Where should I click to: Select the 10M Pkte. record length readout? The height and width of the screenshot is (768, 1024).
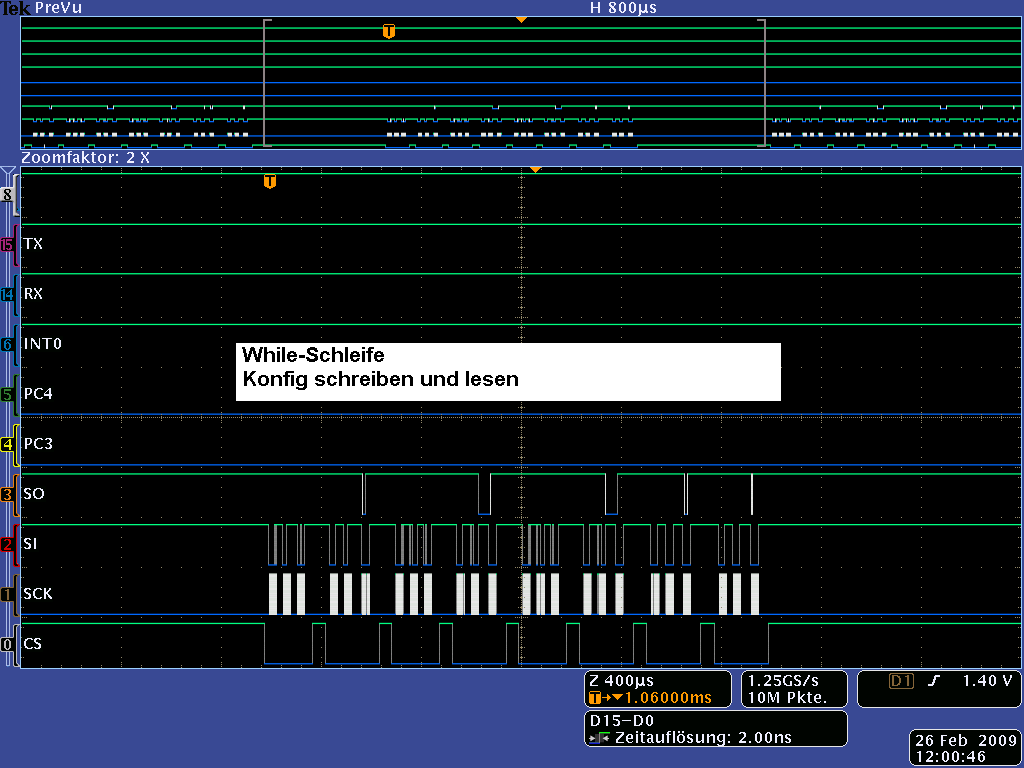(787, 698)
